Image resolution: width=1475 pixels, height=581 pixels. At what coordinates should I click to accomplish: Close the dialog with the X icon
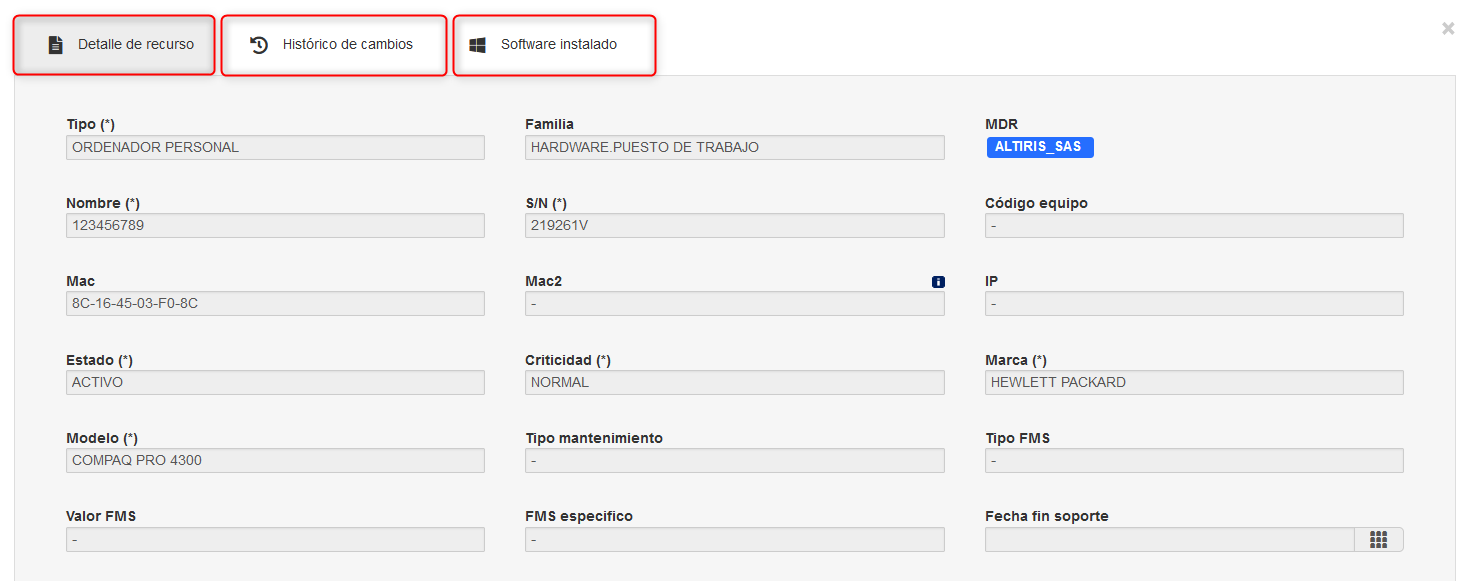(x=1448, y=29)
